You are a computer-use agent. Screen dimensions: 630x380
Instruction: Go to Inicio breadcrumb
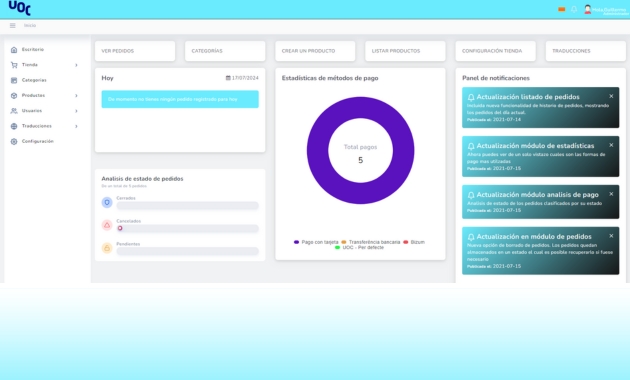click(30, 25)
